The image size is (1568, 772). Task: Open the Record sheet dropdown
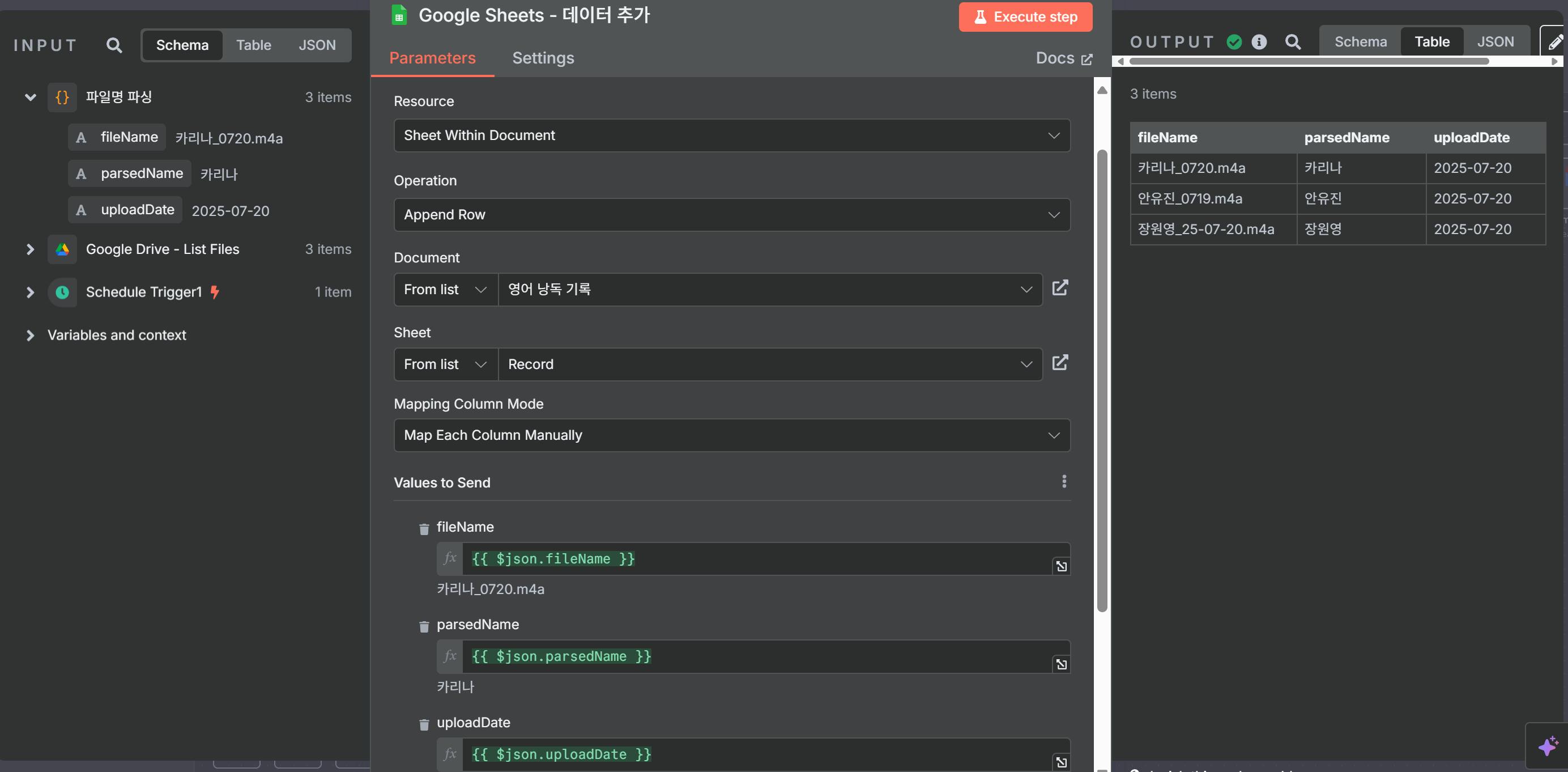click(x=770, y=364)
